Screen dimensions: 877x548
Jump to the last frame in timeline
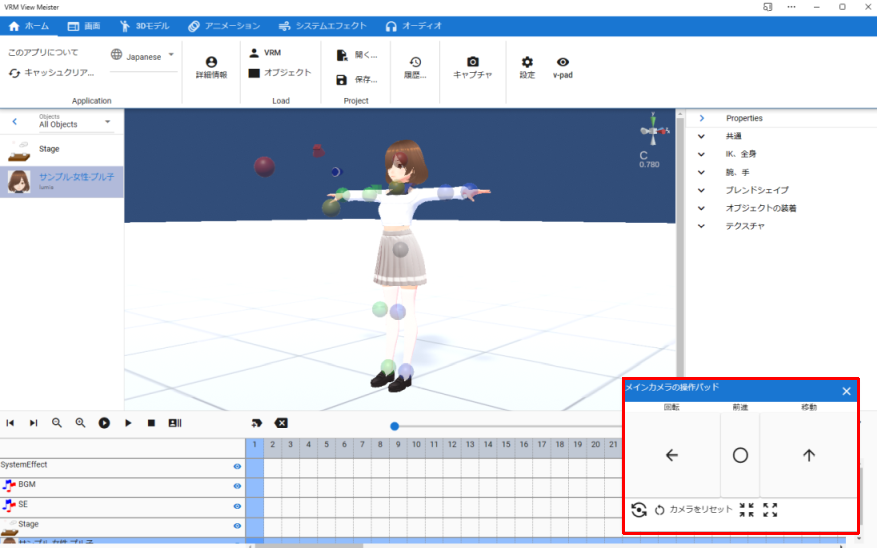tap(34, 423)
